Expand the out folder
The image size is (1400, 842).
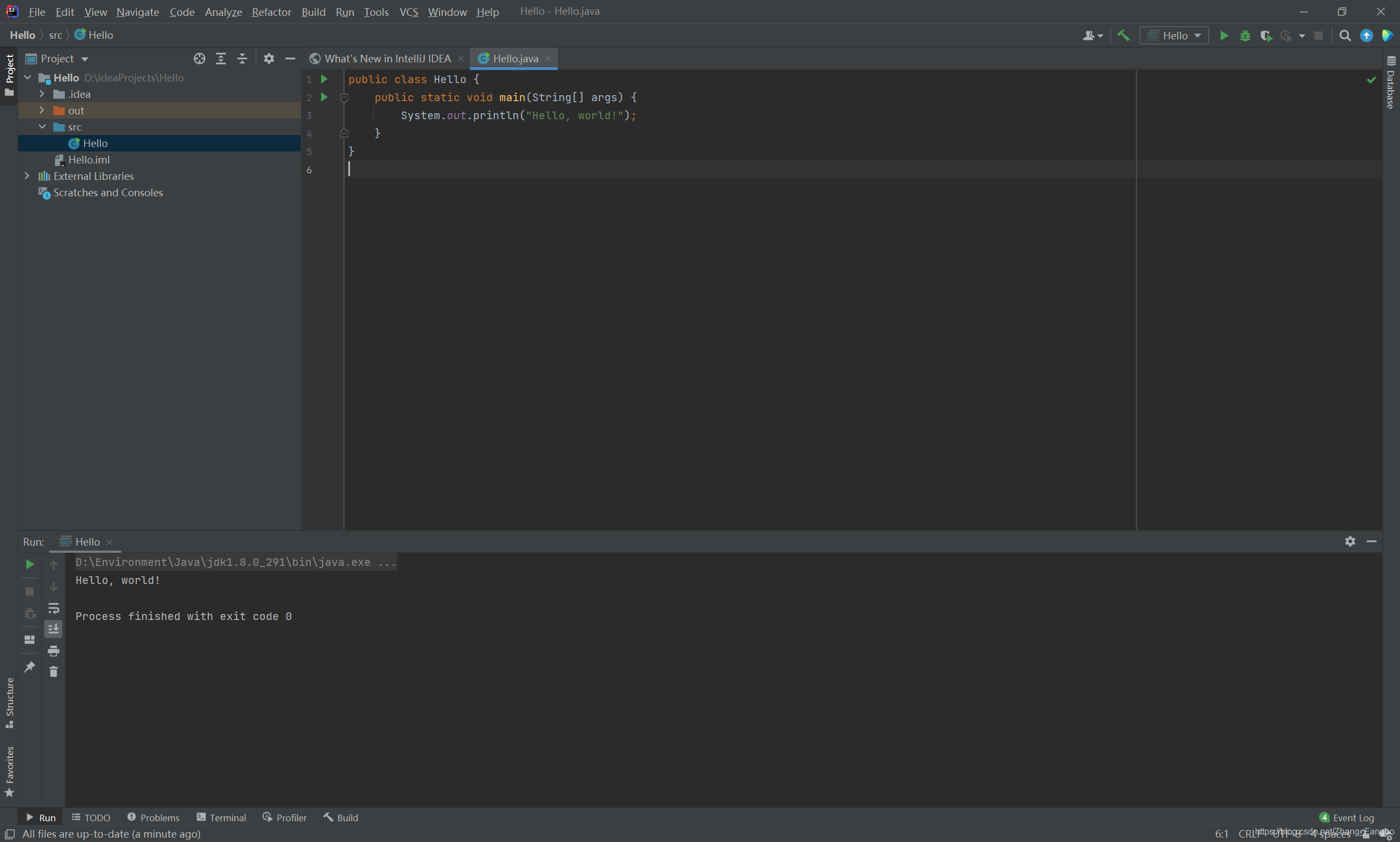(42, 110)
